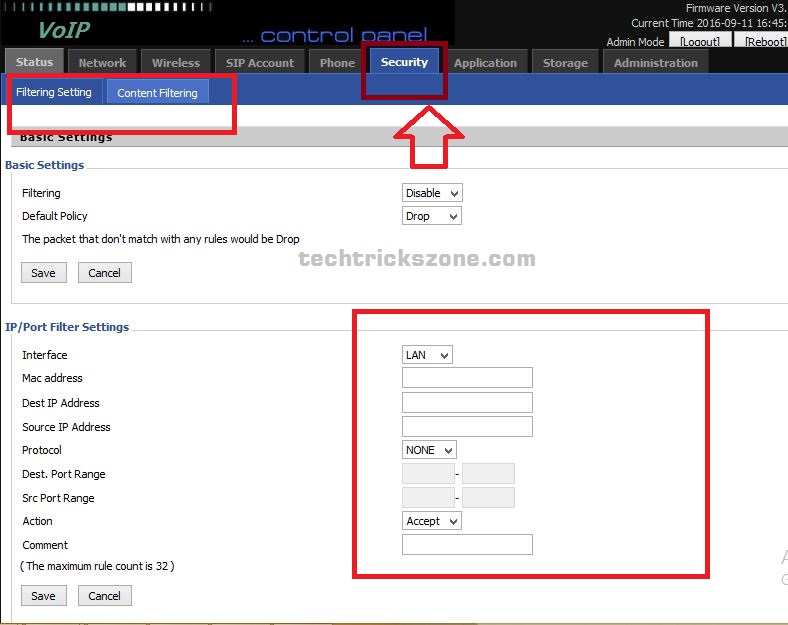Image resolution: width=788 pixels, height=625 pixels.
Task: Focus the Dest IP Address field
Action: pos(467,403)
